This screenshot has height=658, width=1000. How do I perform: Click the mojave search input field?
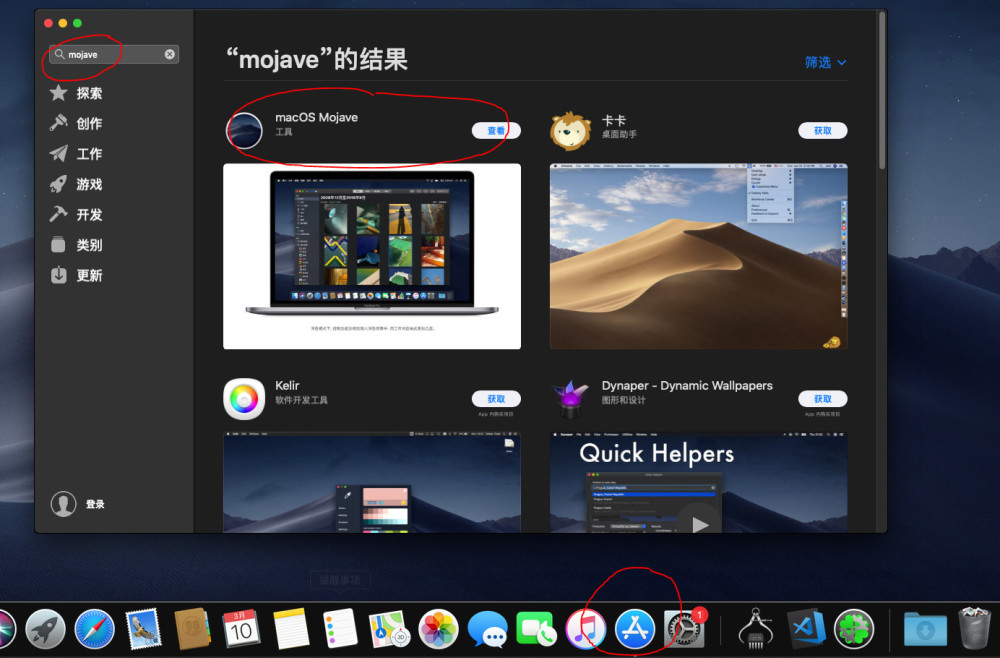(114, 54)
